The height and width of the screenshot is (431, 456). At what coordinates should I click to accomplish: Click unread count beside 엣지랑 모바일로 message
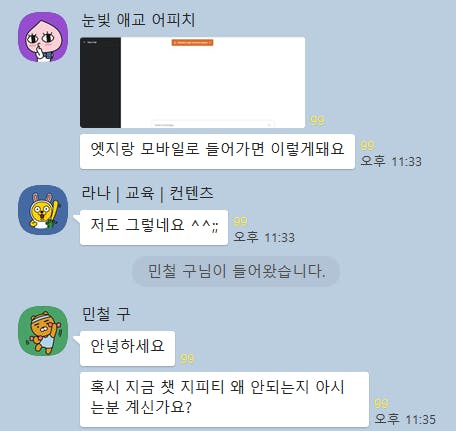(x=367, y=145)
